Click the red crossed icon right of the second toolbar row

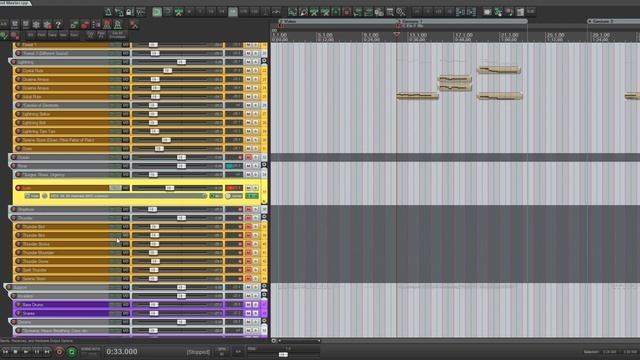pos(133,25)
